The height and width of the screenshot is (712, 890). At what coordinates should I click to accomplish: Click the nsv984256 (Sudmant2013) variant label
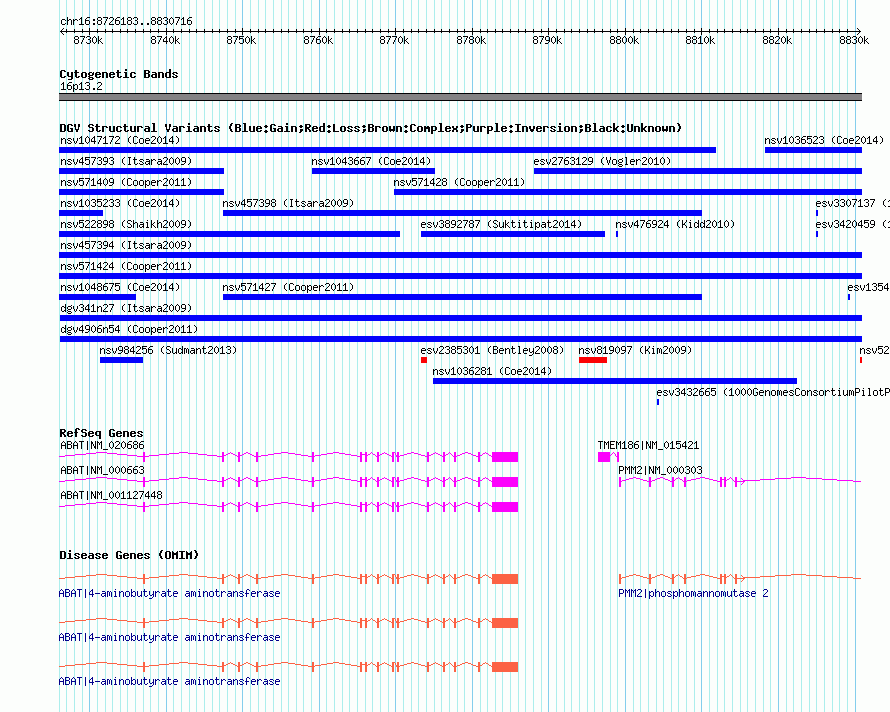(168, 350)
